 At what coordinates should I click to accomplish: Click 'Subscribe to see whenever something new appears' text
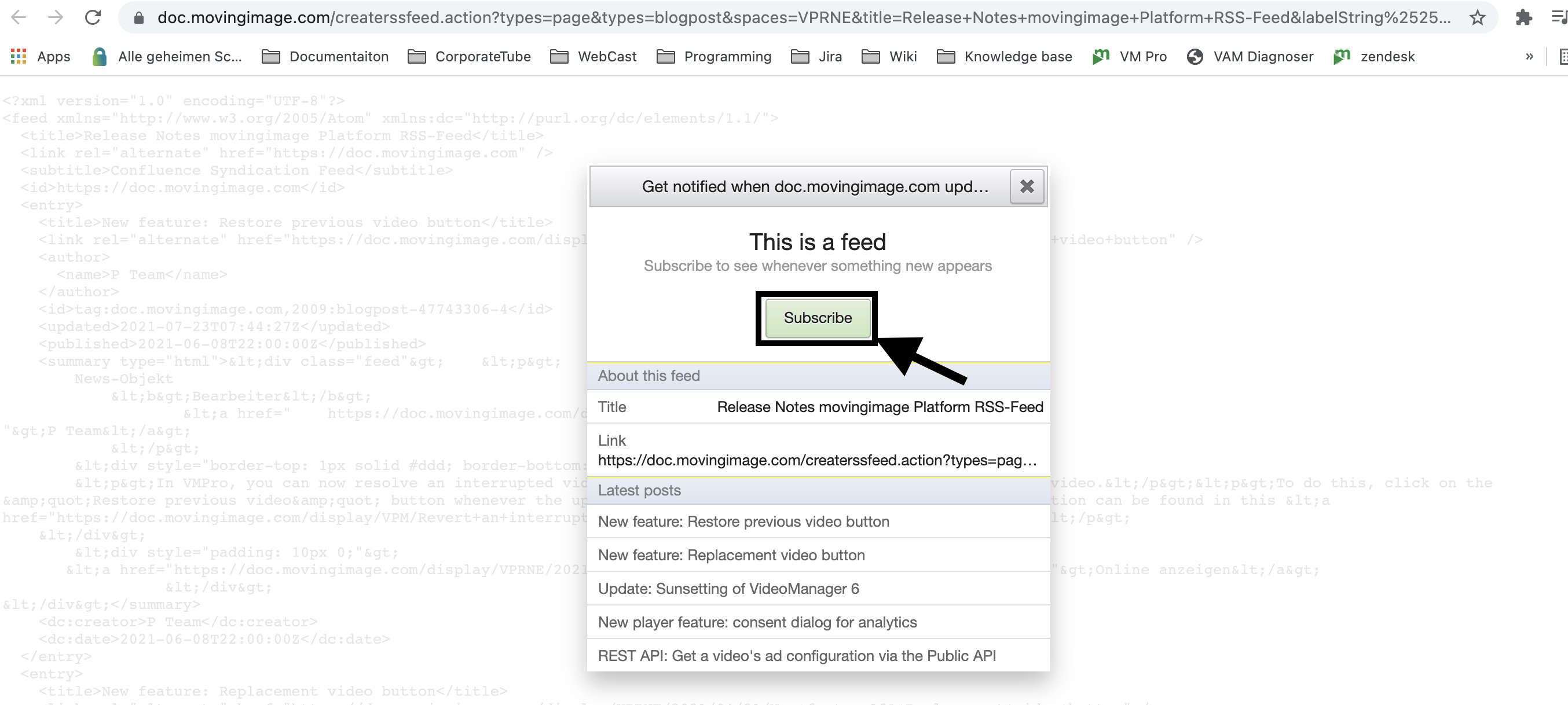(x=818, y=266)
